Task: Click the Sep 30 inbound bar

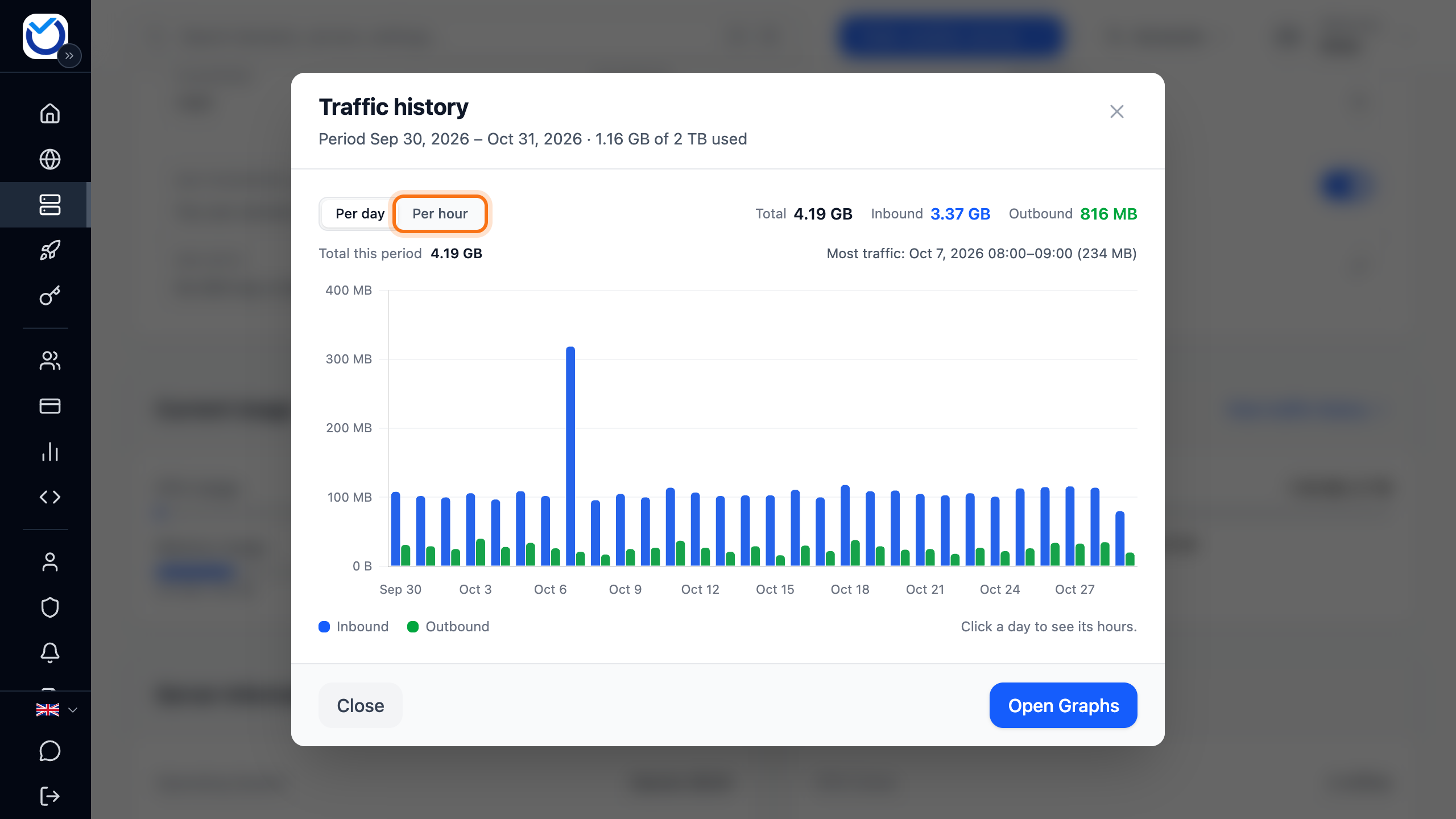Action: pos(396,529)
